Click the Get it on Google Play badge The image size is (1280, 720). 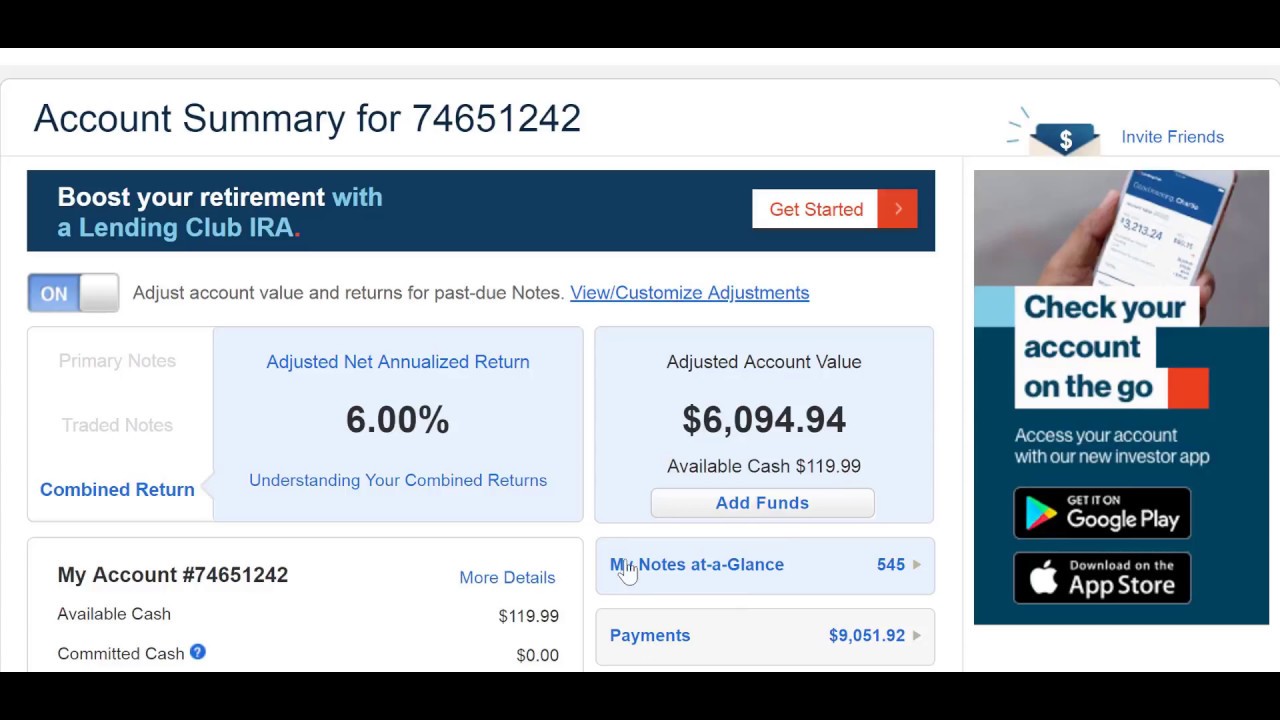[x=1102, y=513]
